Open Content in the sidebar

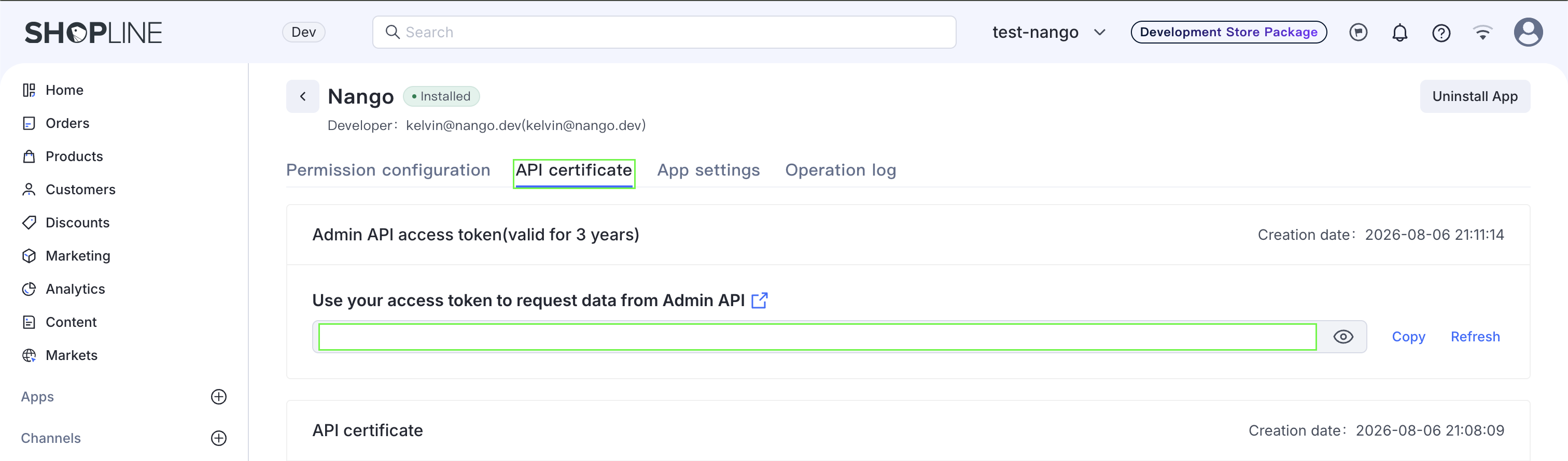click(x=71, y=322)
